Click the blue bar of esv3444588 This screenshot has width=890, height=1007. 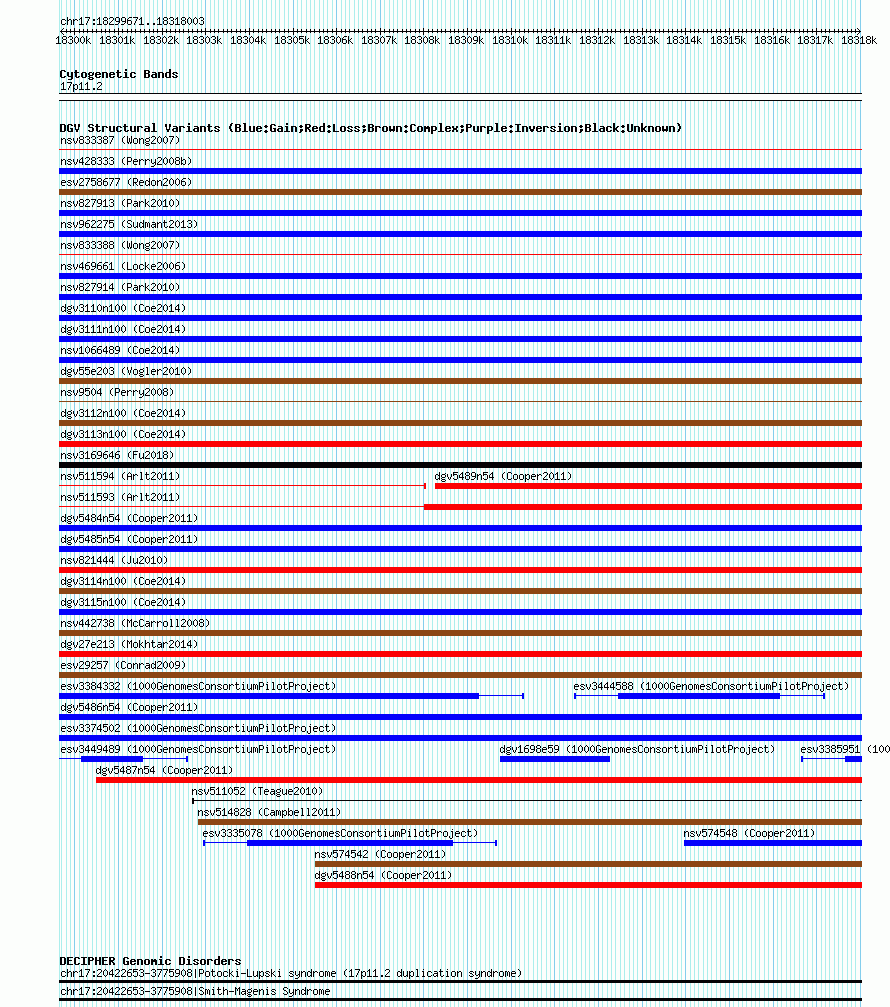699,696
